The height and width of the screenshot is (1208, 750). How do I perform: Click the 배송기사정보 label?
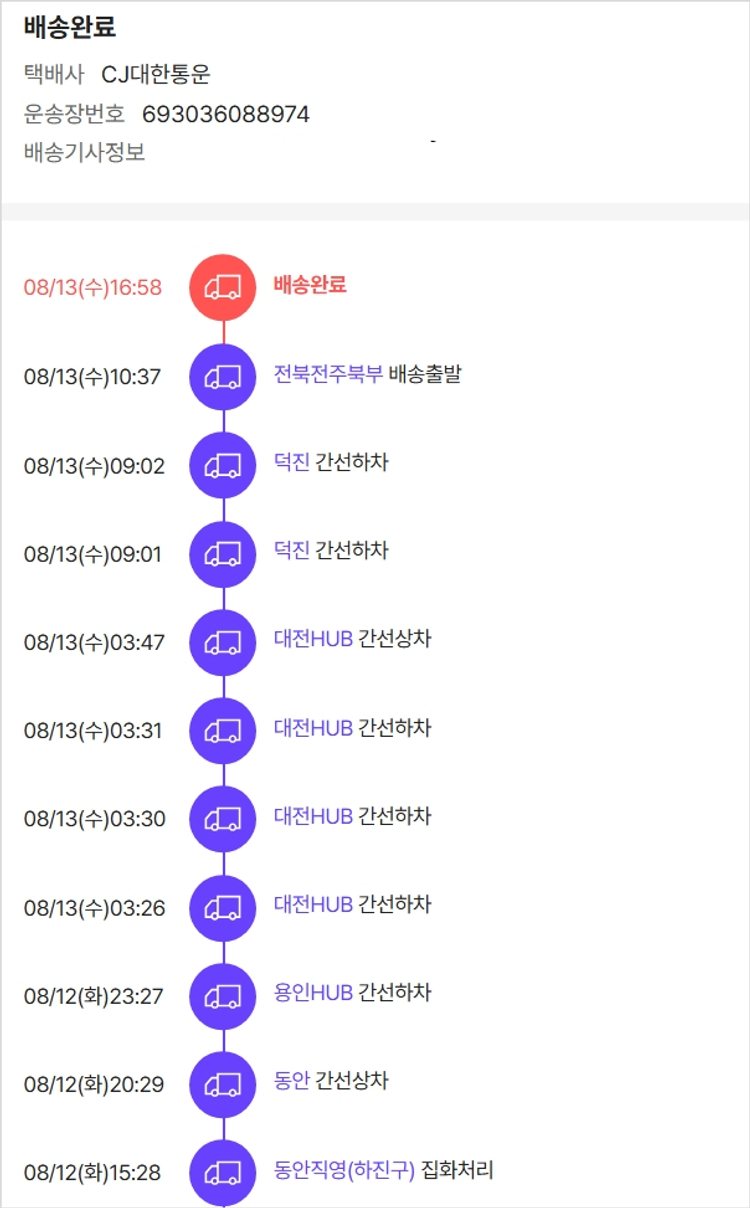pyautogui.click(x=85, y=154)
